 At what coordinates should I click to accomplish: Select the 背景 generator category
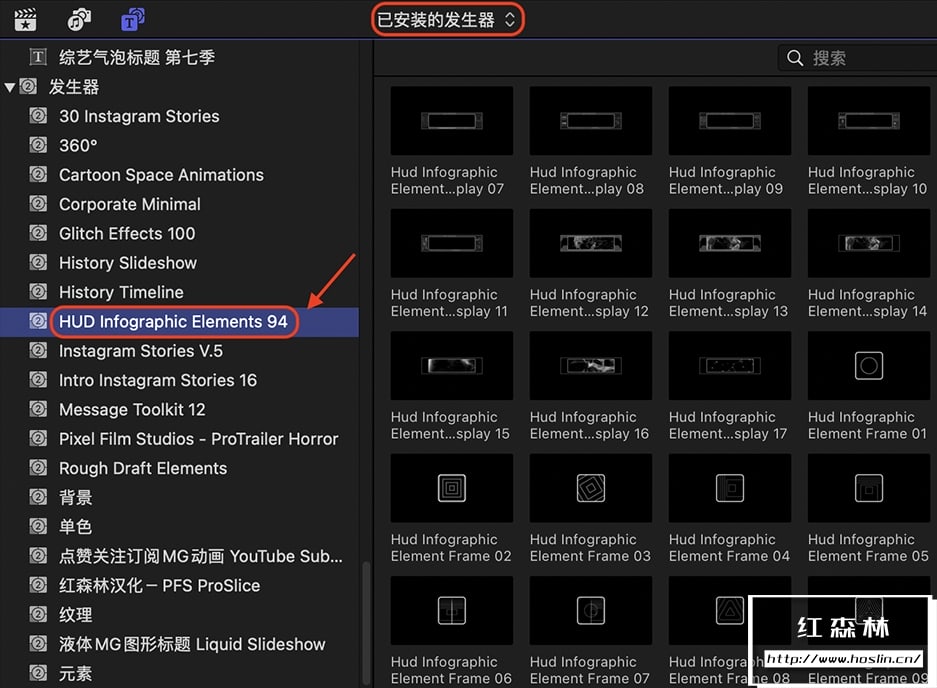click(x=75, y=497)
